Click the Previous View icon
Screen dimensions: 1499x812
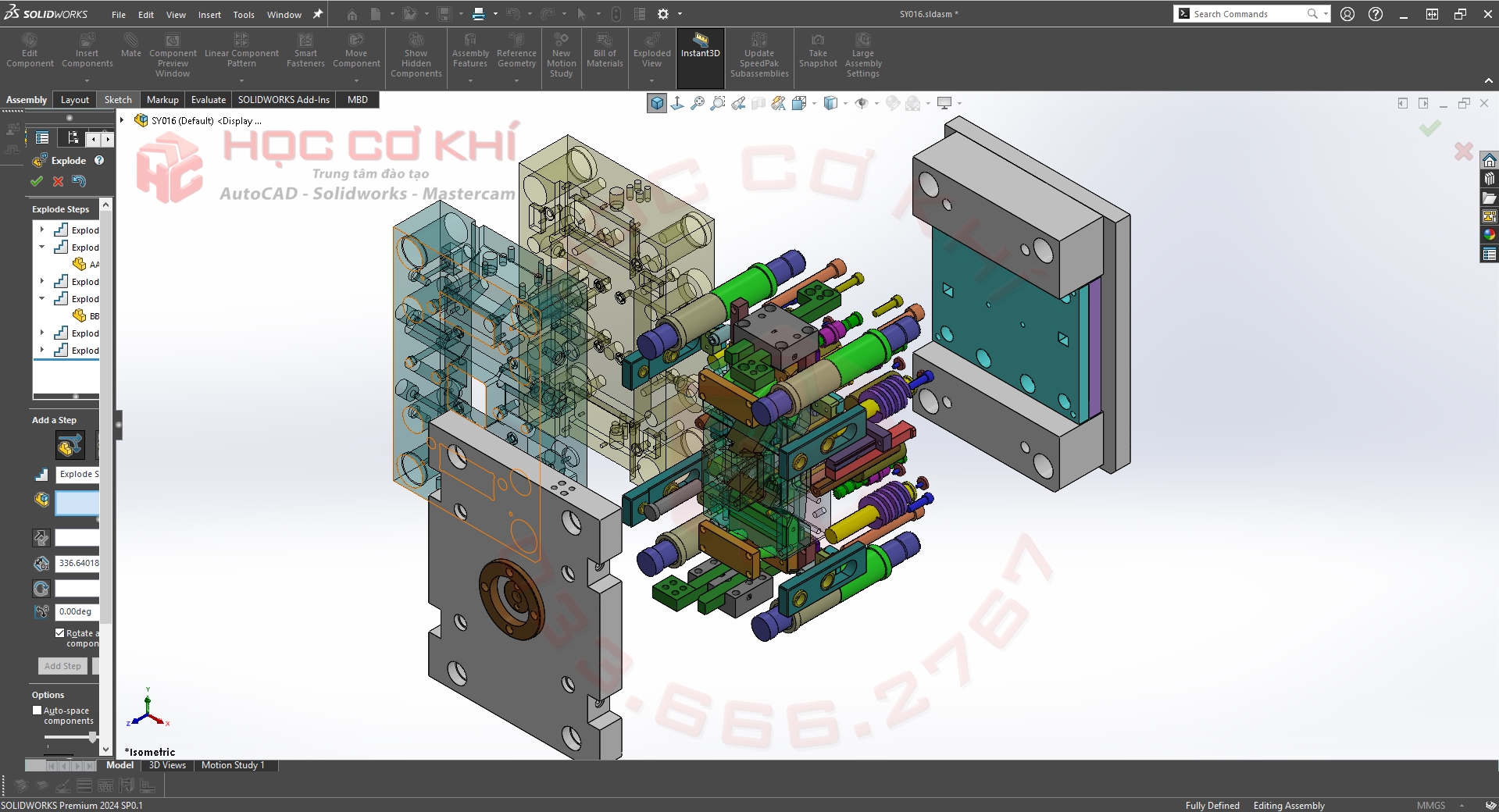(738, 103)
